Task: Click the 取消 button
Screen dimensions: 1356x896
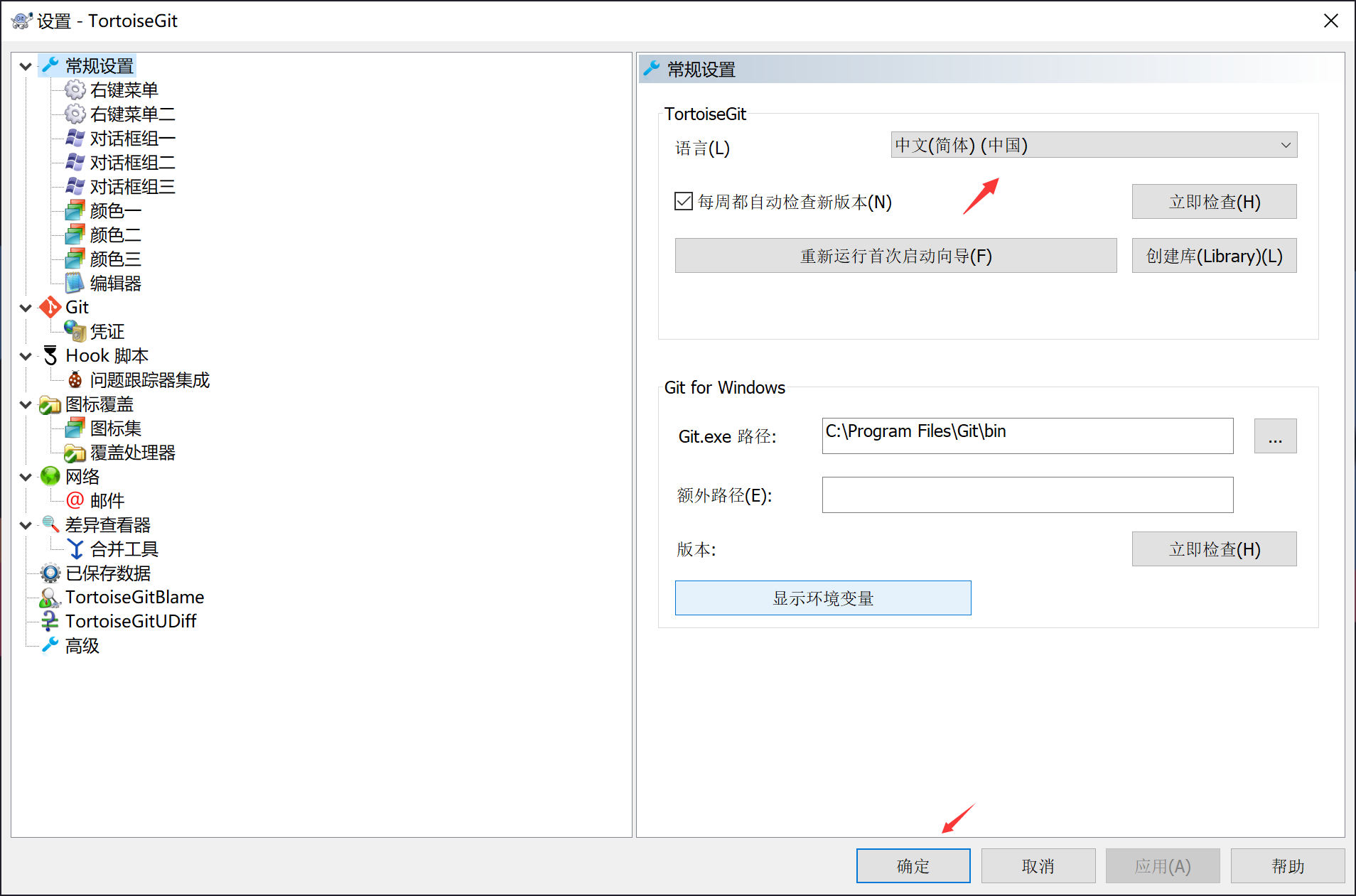Action: point(1038,866)
